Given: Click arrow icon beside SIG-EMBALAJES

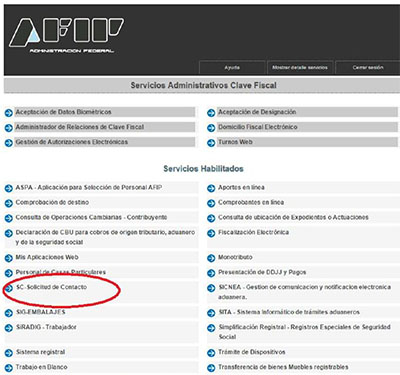Looking at the screenshot, I should 9,313.
